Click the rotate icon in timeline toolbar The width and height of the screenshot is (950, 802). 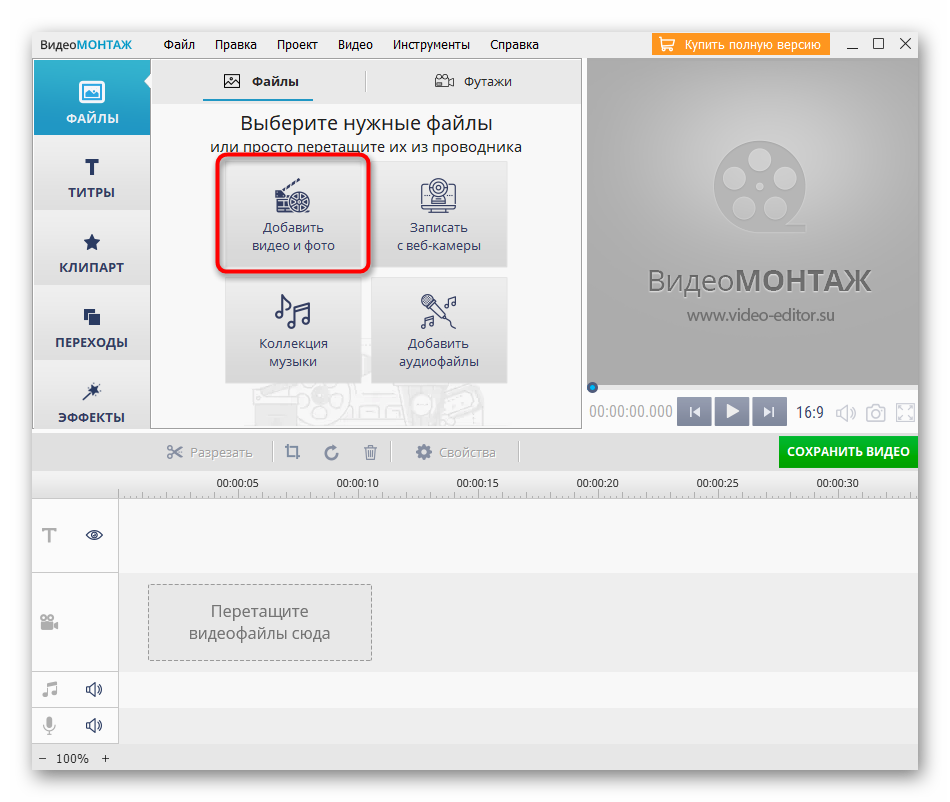point(331,452)
